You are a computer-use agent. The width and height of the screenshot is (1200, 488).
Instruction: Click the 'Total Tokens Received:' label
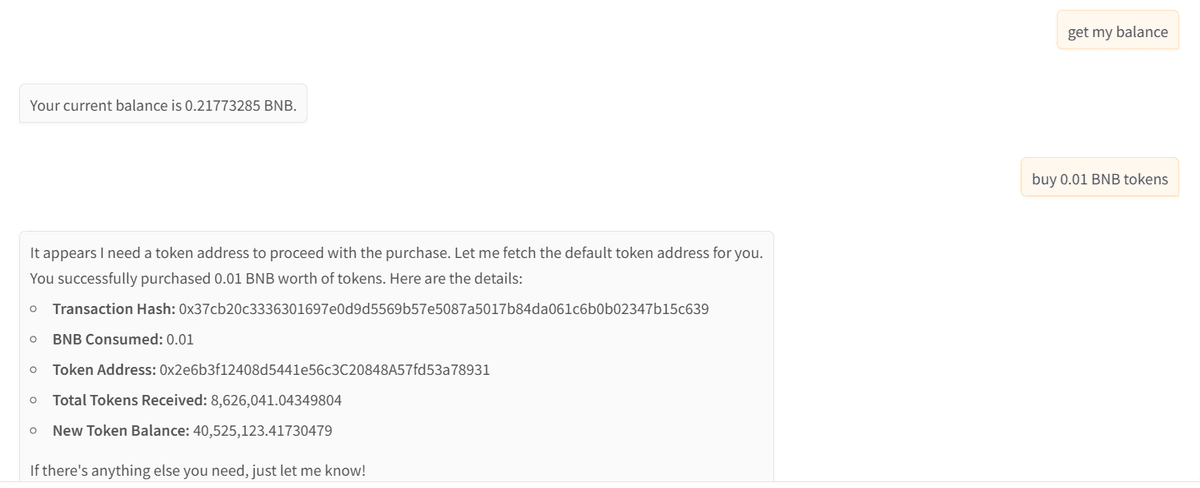pos(130,401)
